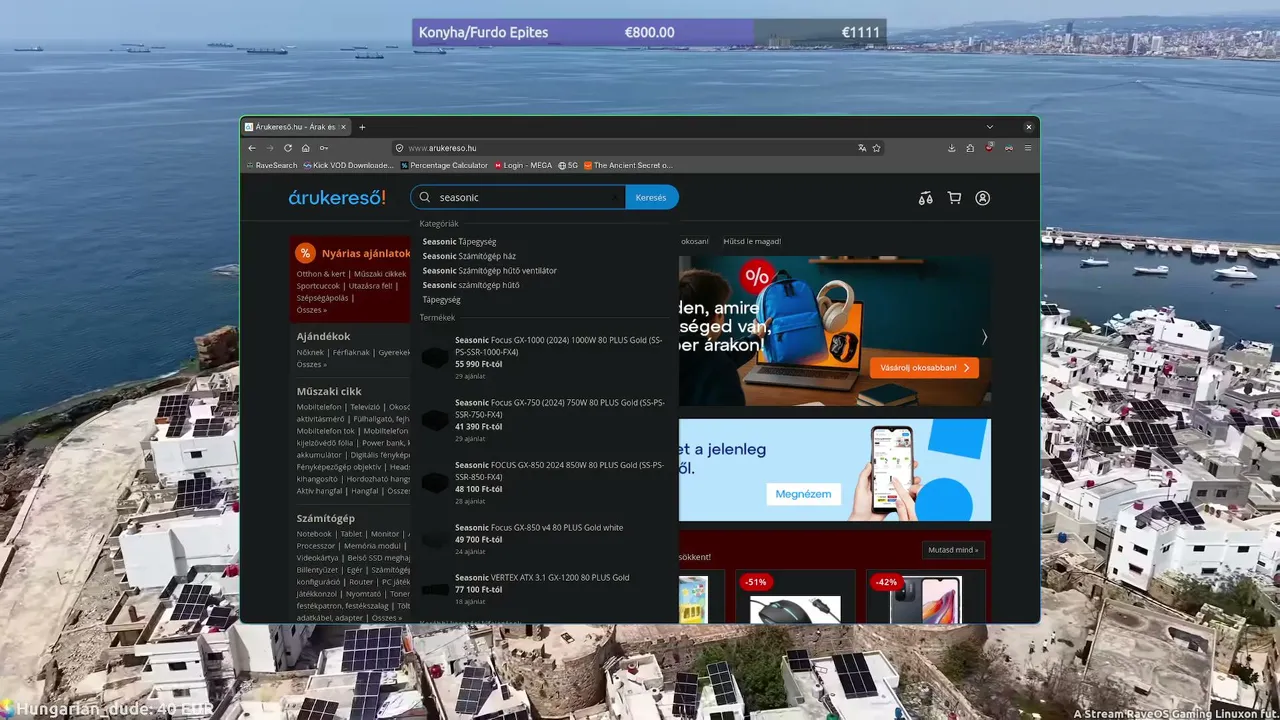Open the Percentage Calculator bookmark
This screenshot has height=720, width=1280.
[444, 165]
